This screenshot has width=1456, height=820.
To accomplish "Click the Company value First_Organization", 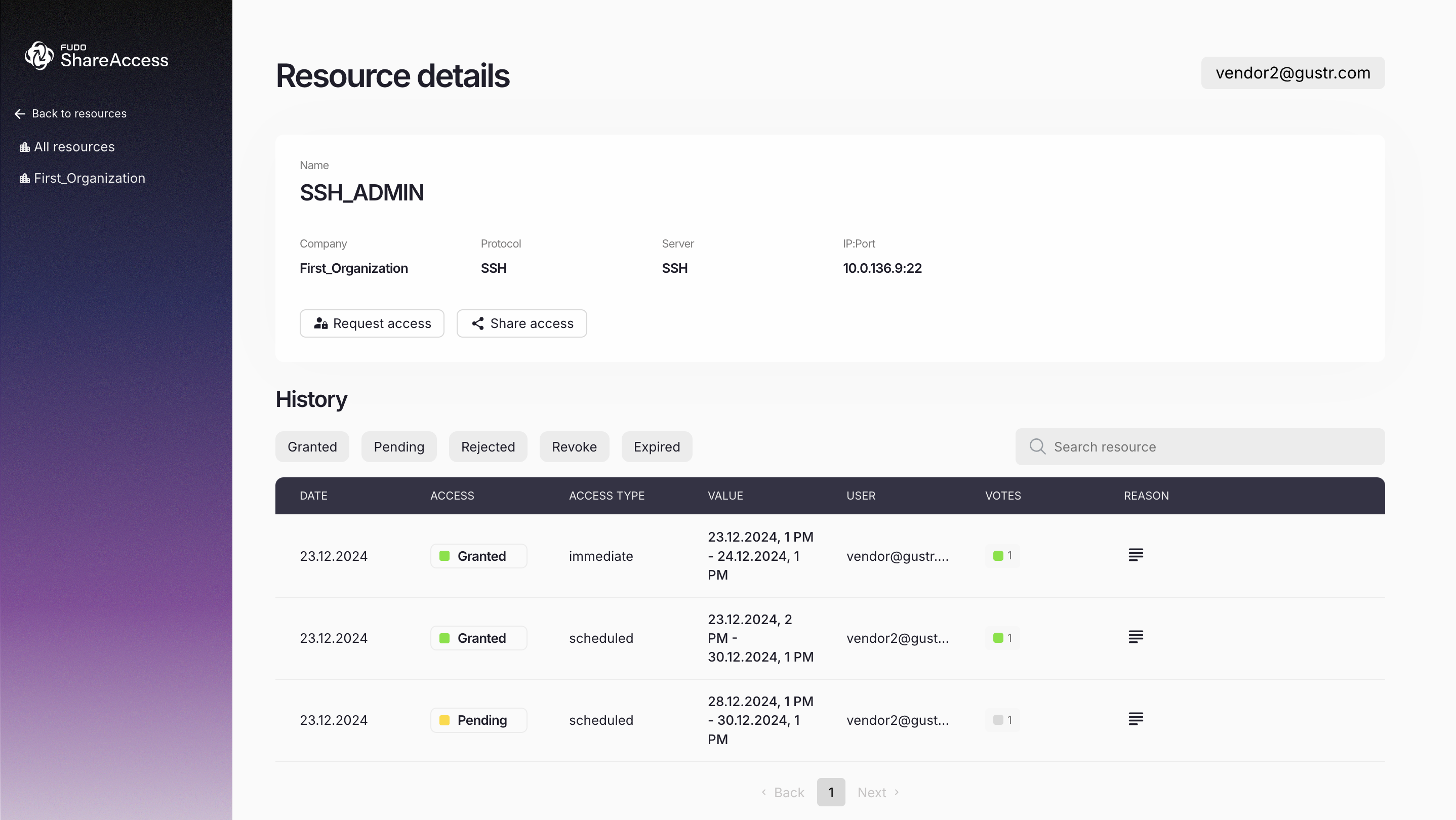I will [354, 268].
